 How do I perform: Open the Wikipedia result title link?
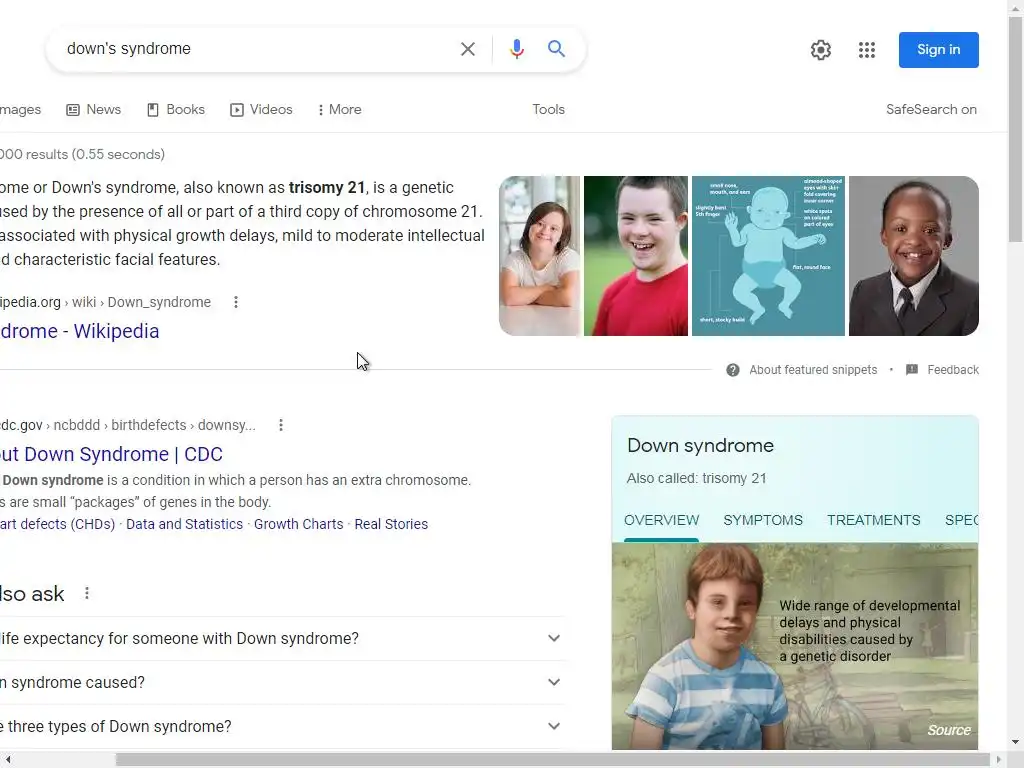[80, 331]
